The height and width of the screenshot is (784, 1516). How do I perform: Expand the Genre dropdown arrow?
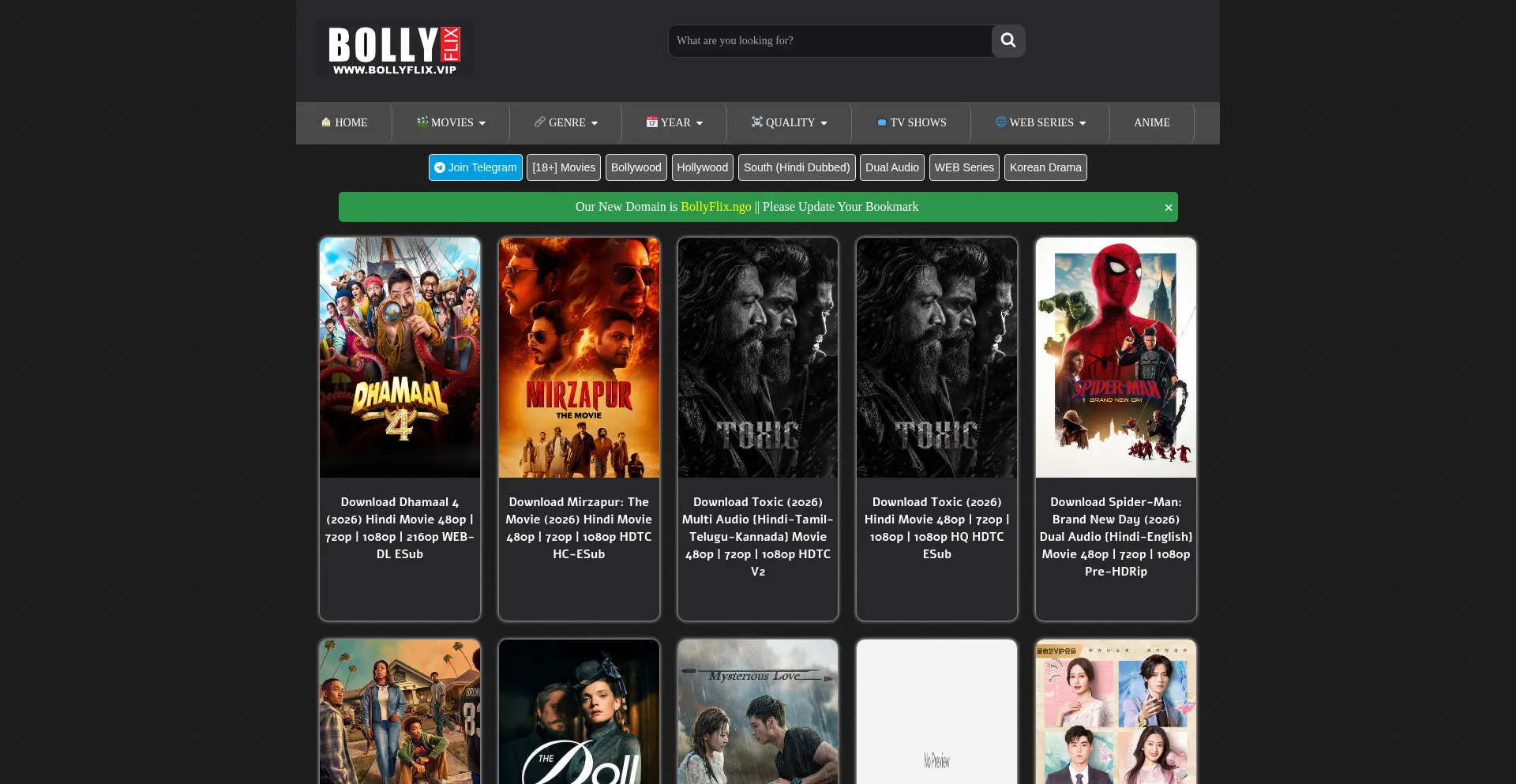[595, 123]
